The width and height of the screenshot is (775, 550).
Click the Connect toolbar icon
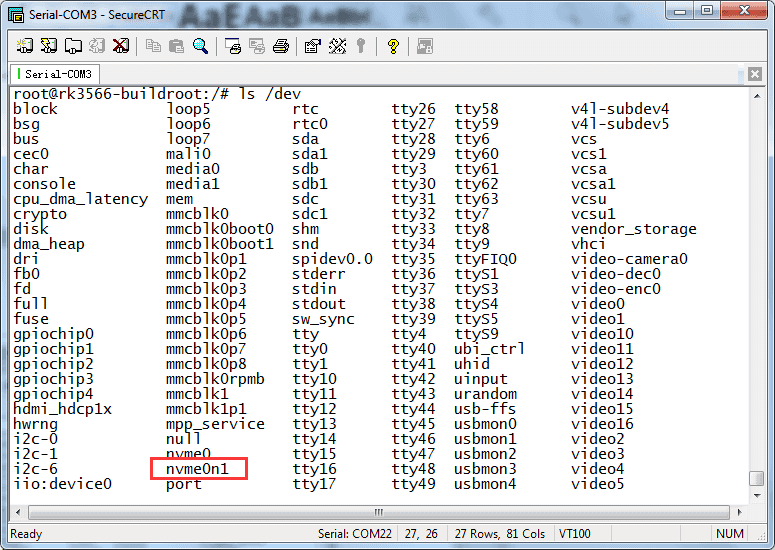click(x=25, y=46)
